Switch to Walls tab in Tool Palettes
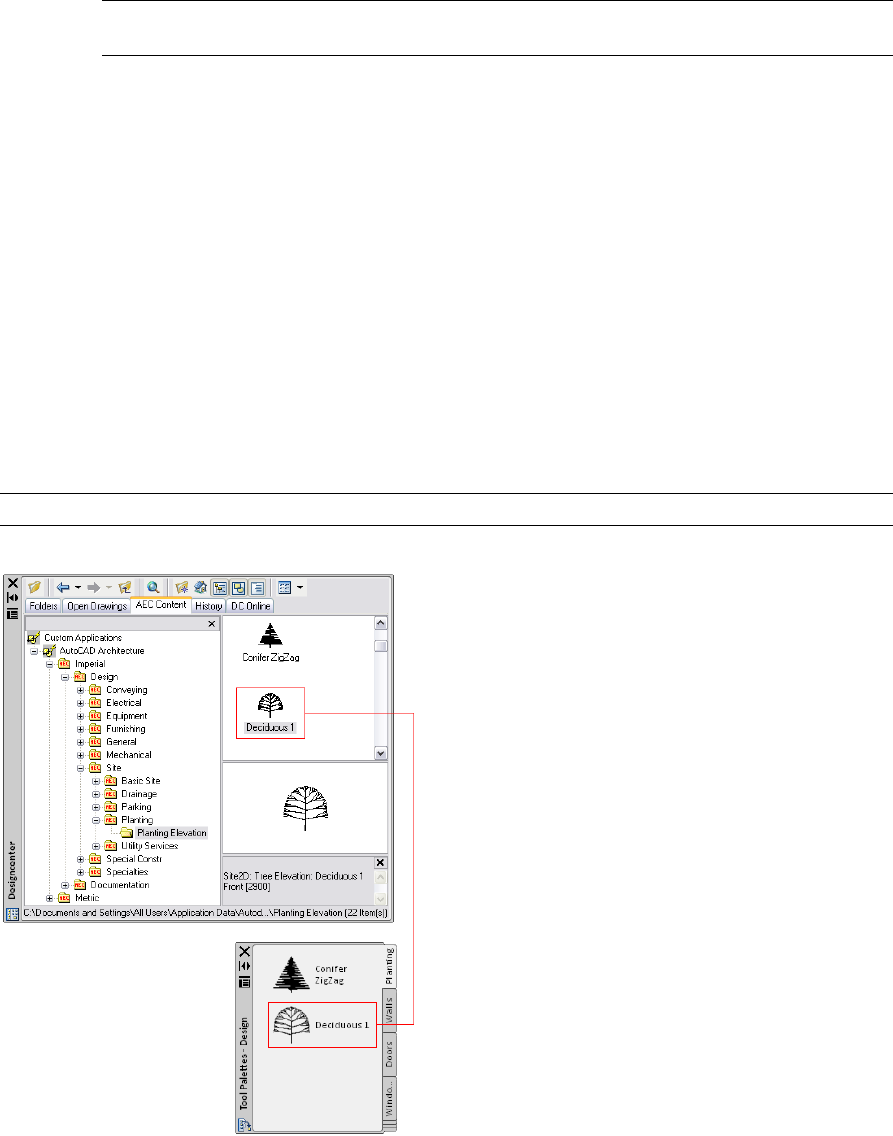The height and width of the screenshot is (1136, 893). point(389,1010)
